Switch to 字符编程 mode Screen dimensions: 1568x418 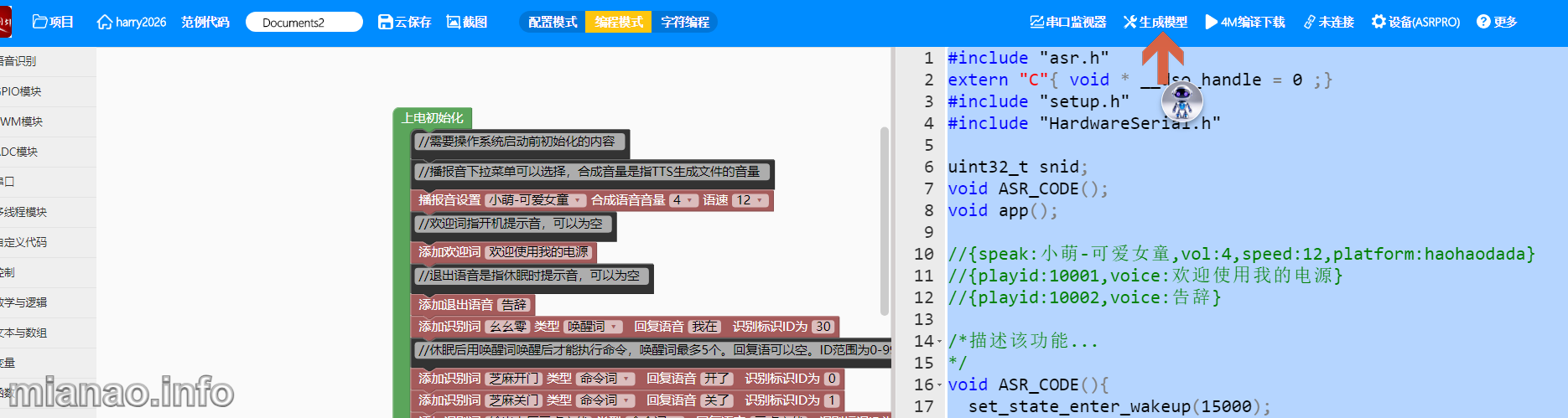(x=685, y=22)
